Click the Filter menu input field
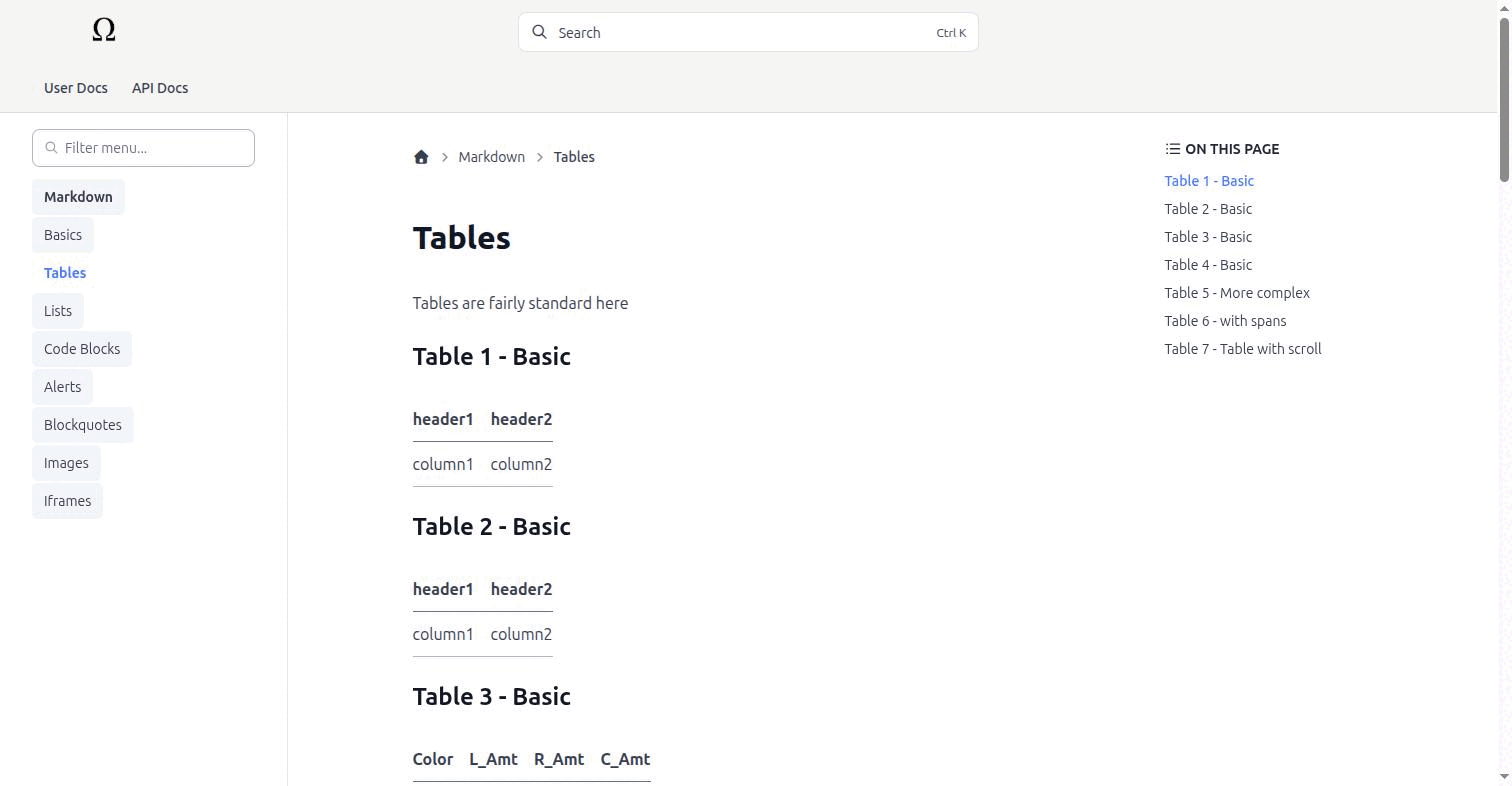Image resolution: width=1512 pixels, height=786 pixels. click(x=143, y=148)
